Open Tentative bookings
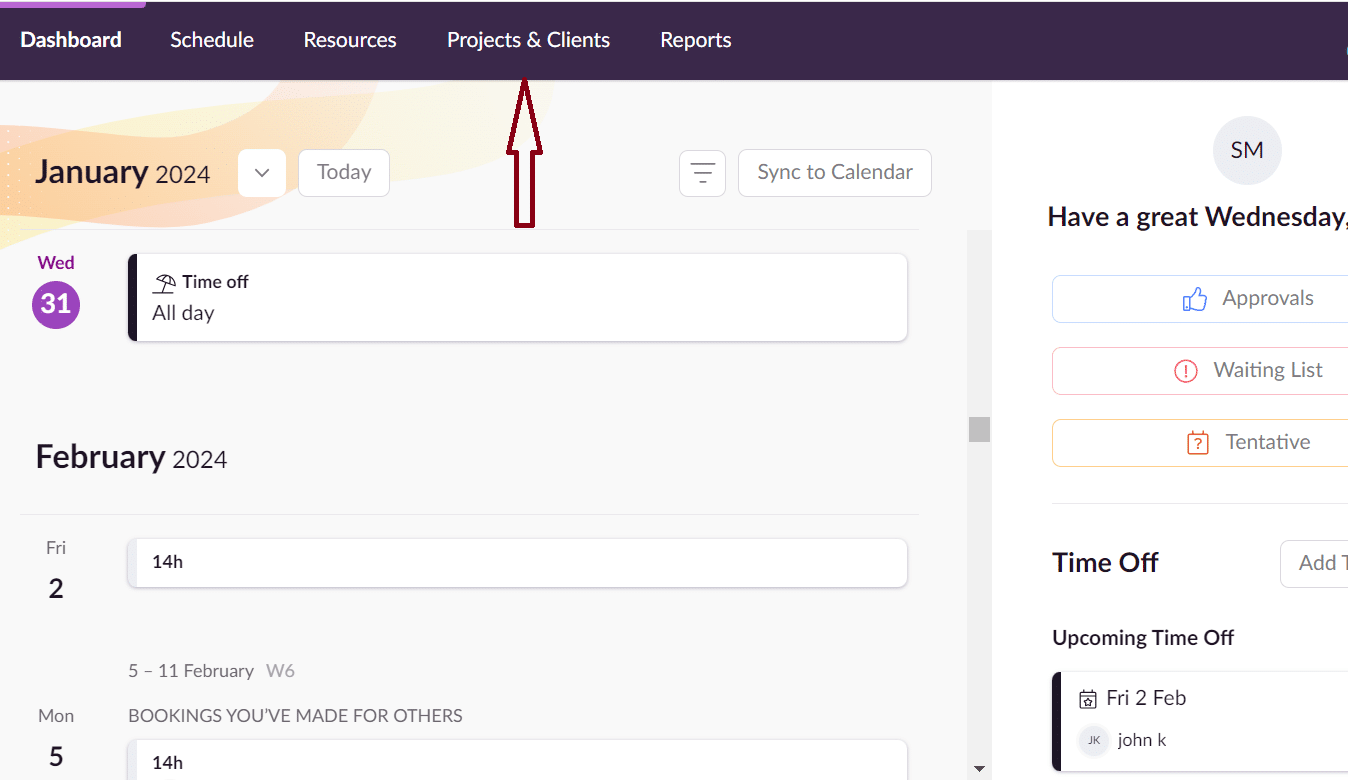The height and width of the screenshot is (780, 1348). point(1200,443)
